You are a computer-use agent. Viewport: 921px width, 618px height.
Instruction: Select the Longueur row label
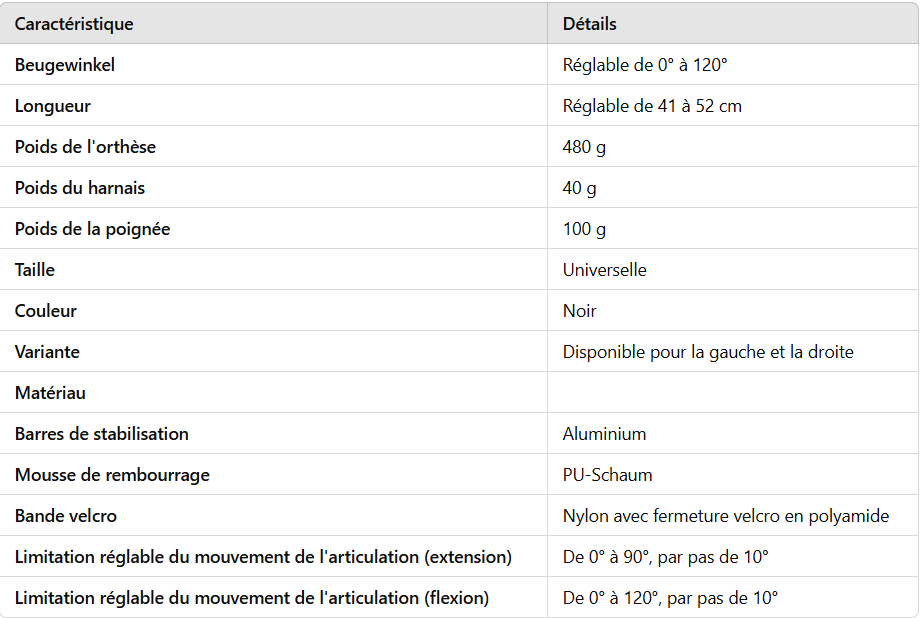[53, 106]
